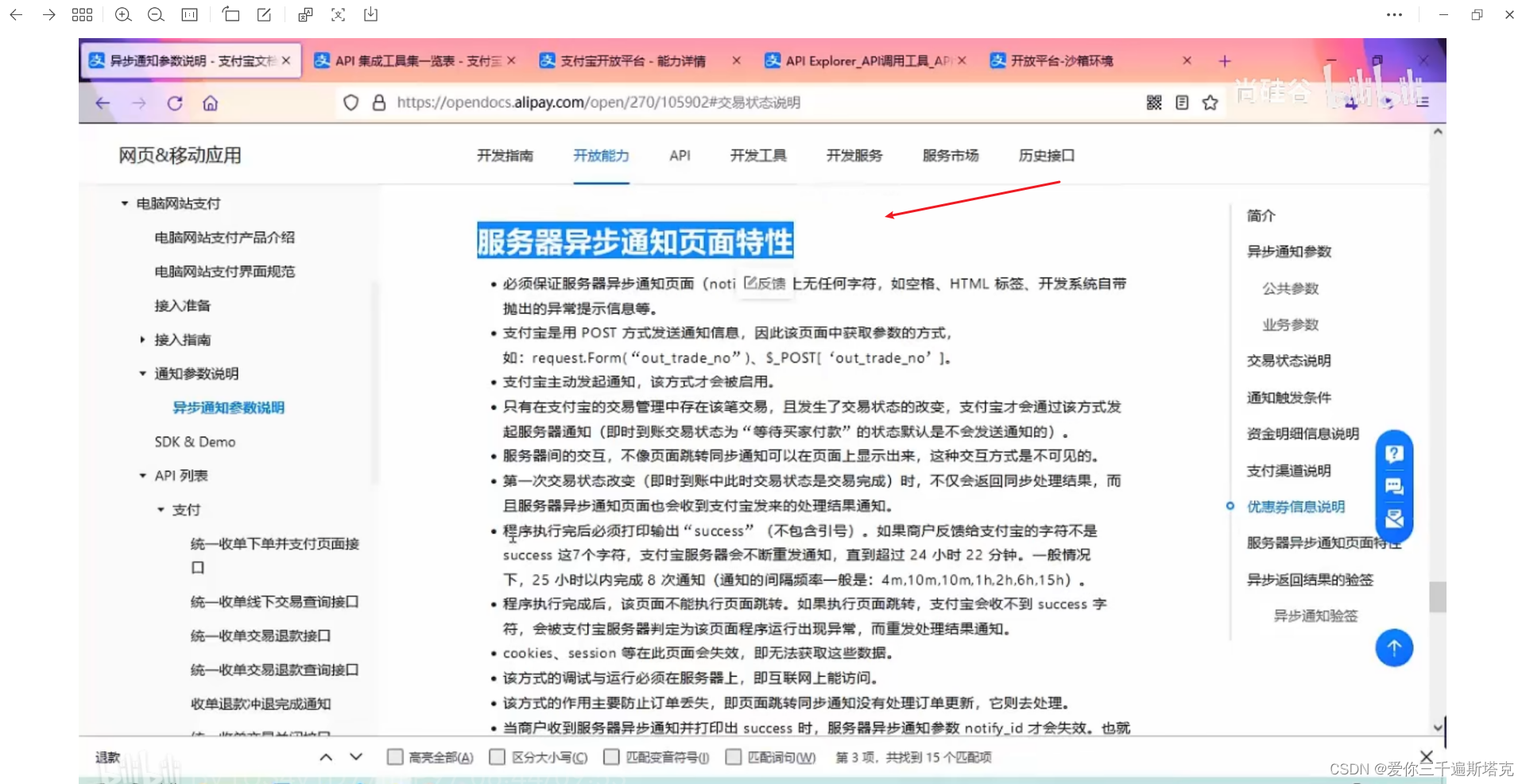
Task: Open the 开发指南 nav menu
Action: (x=505, y=156)
